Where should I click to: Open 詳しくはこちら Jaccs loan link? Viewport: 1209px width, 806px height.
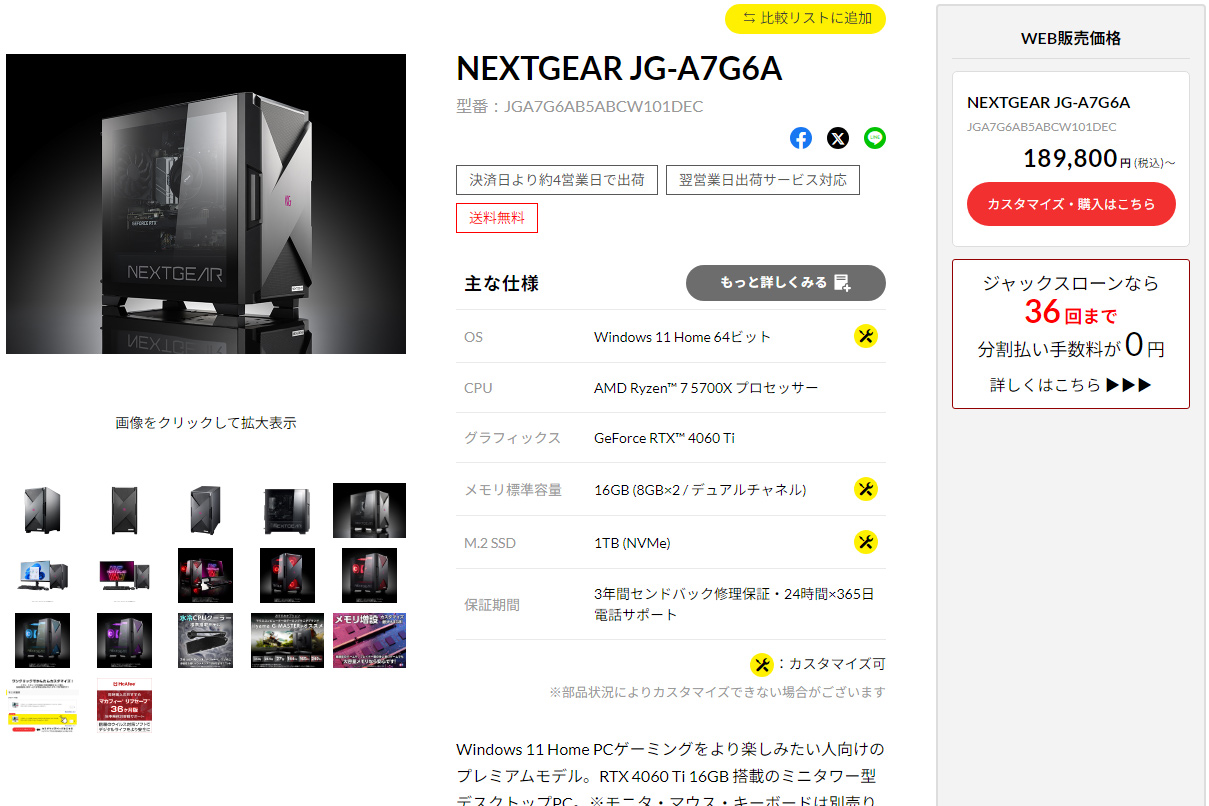click(1071, 385)
